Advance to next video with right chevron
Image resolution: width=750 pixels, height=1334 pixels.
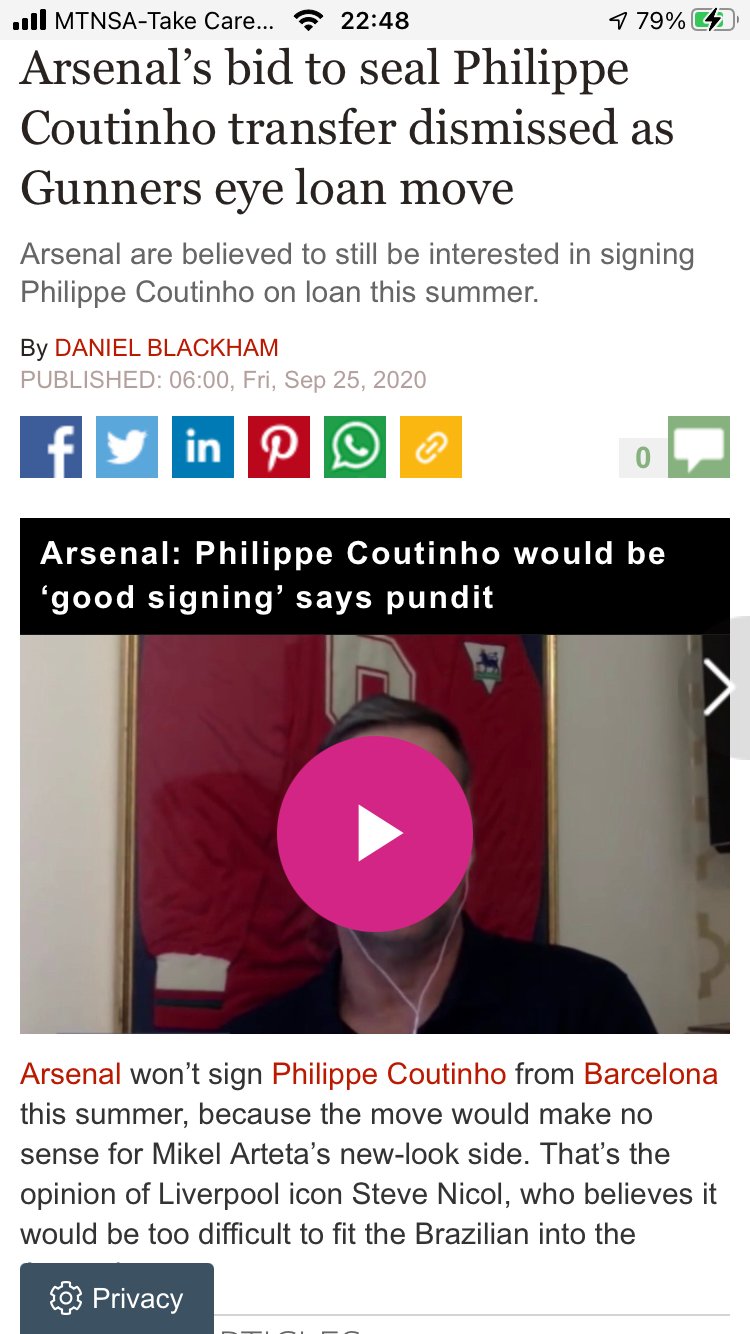click(717, 688)
